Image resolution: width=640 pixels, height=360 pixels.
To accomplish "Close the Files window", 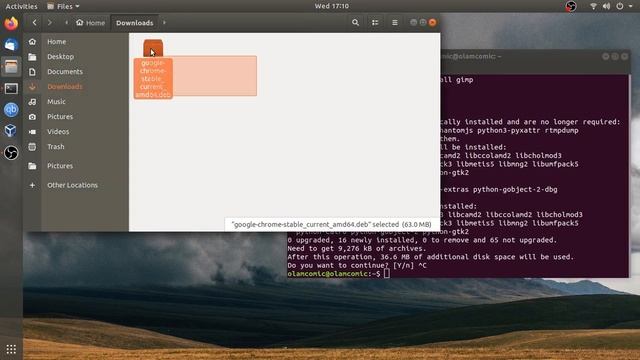I will pos(432,22).
